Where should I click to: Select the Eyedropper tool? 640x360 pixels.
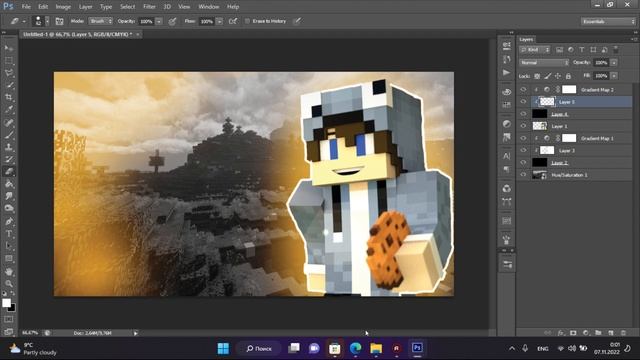[x=9, y=110]
